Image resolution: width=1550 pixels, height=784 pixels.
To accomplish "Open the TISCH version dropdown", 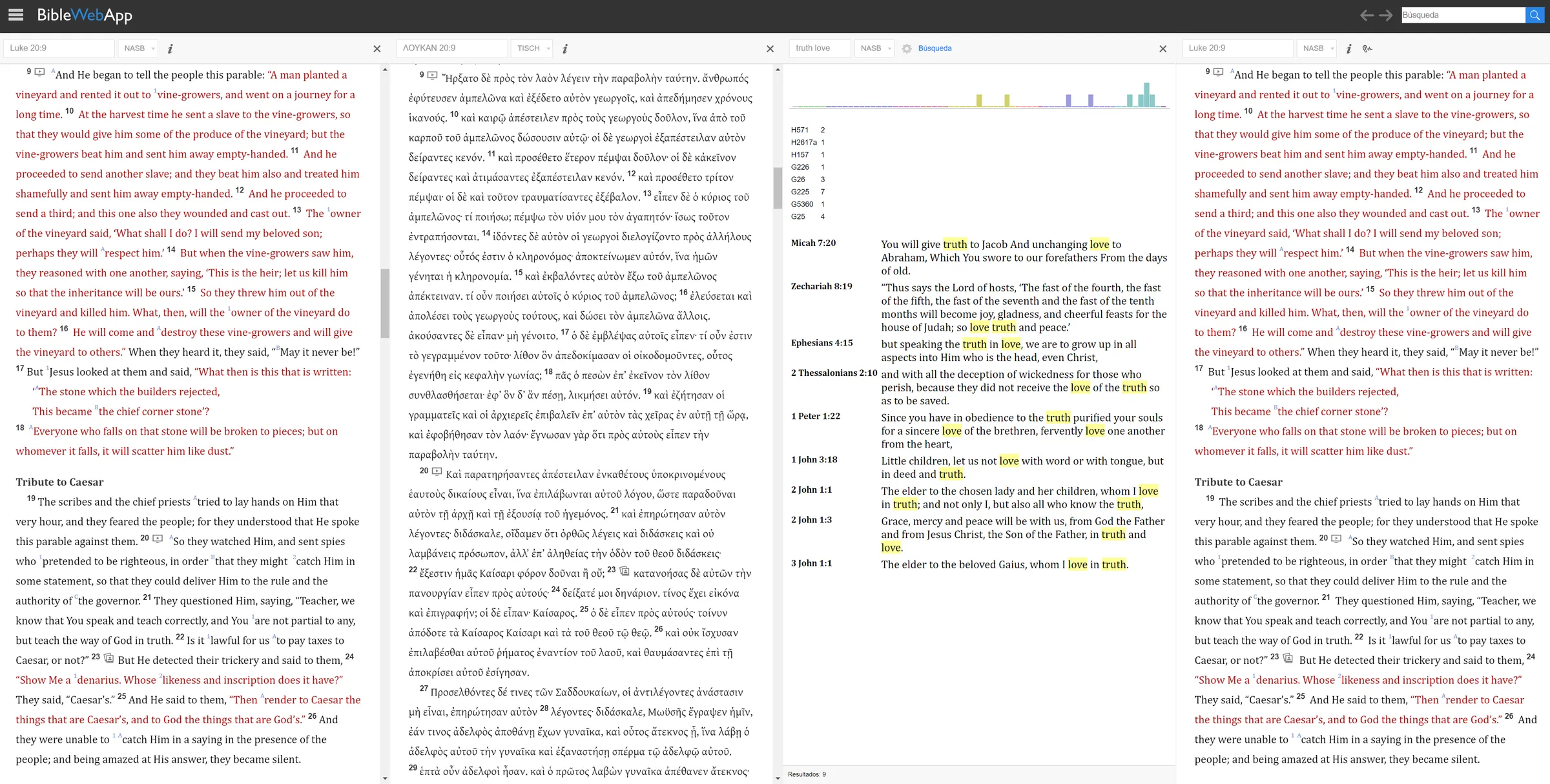I will (532, 48).
